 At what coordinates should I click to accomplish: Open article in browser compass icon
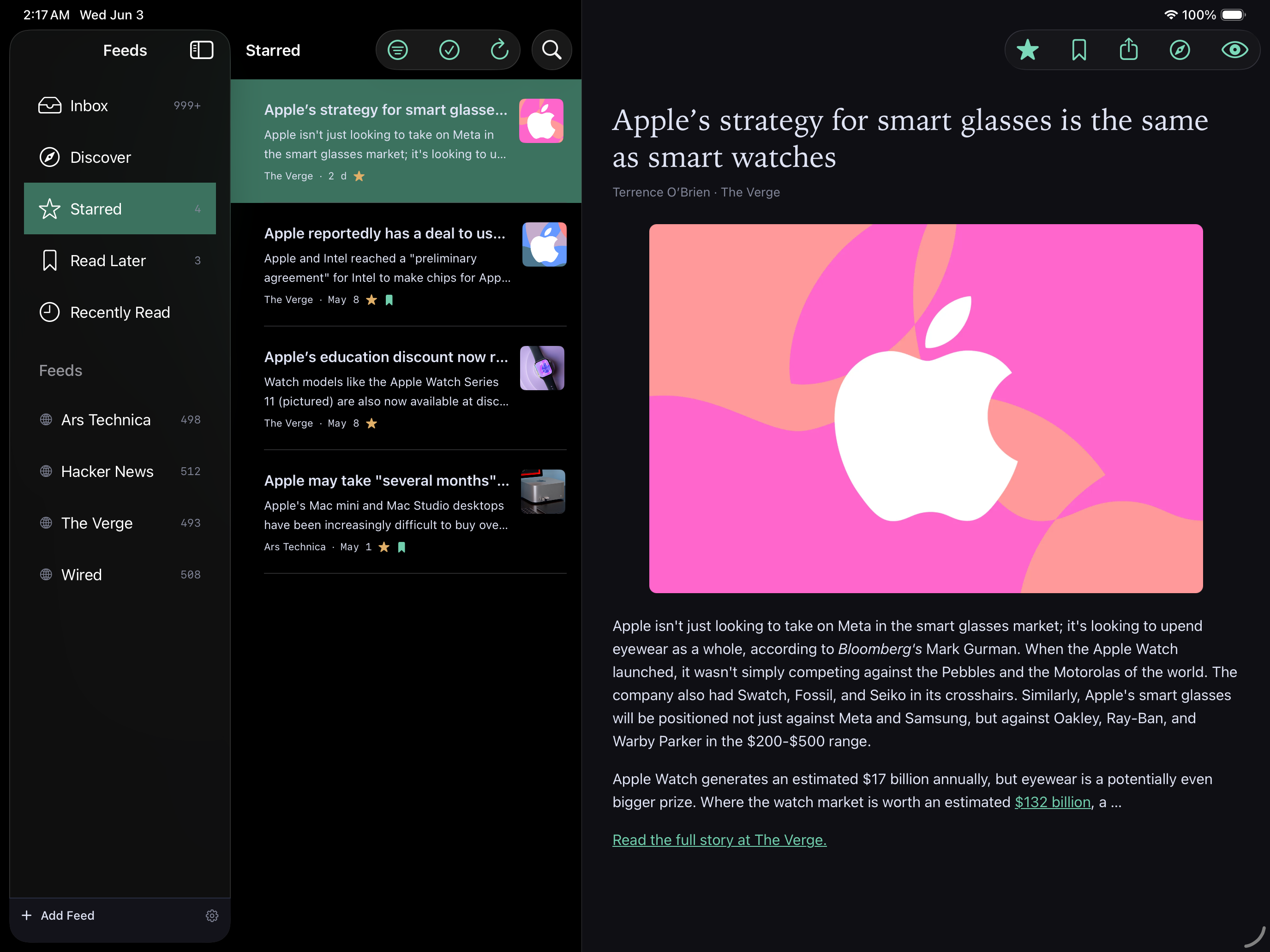[x=1180, y=50]
